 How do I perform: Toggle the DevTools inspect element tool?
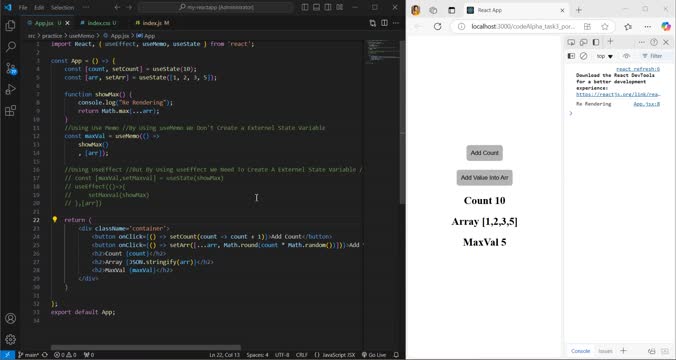pyautogui.click(x=571, y=42)
